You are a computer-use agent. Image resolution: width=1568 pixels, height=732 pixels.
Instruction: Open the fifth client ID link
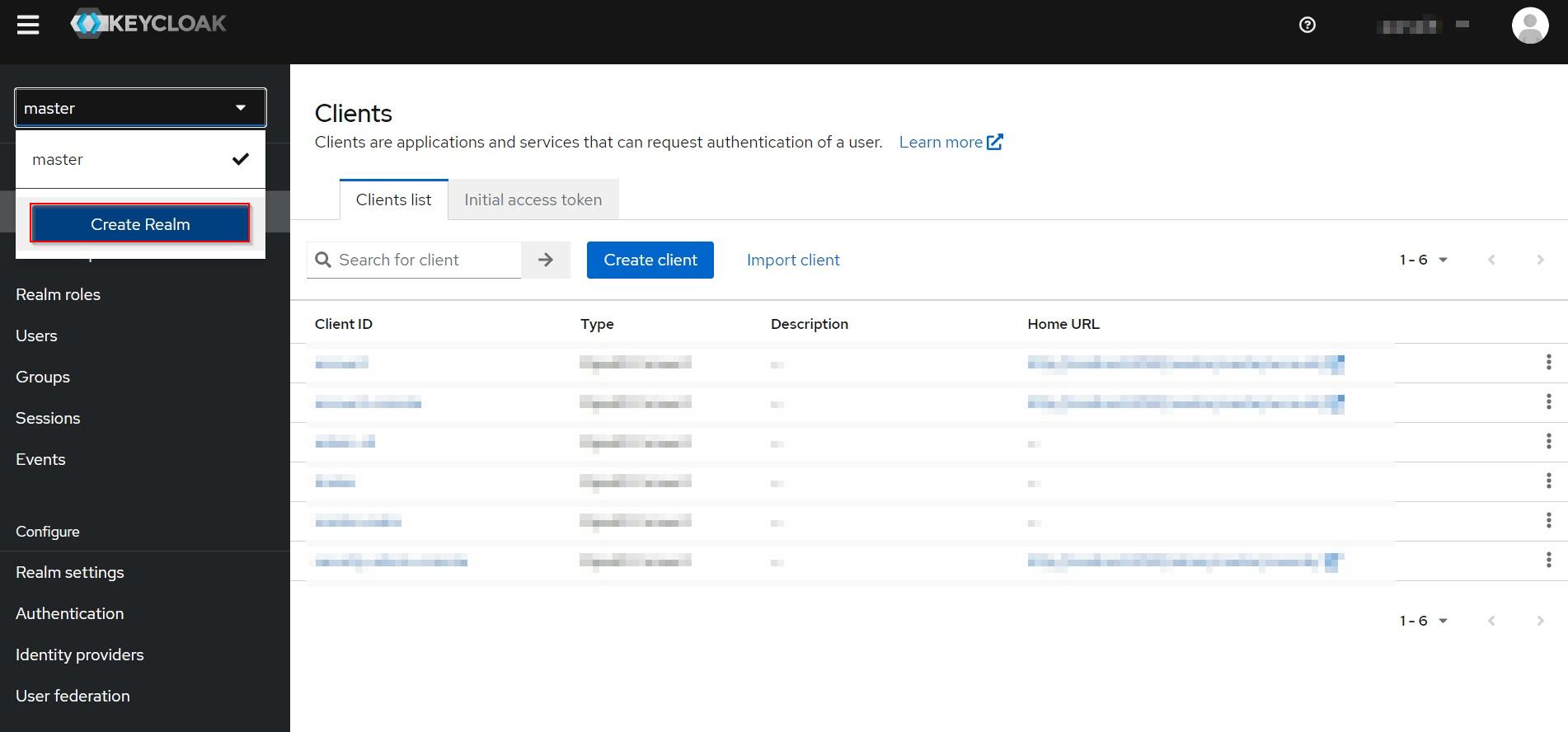(358, 521)
